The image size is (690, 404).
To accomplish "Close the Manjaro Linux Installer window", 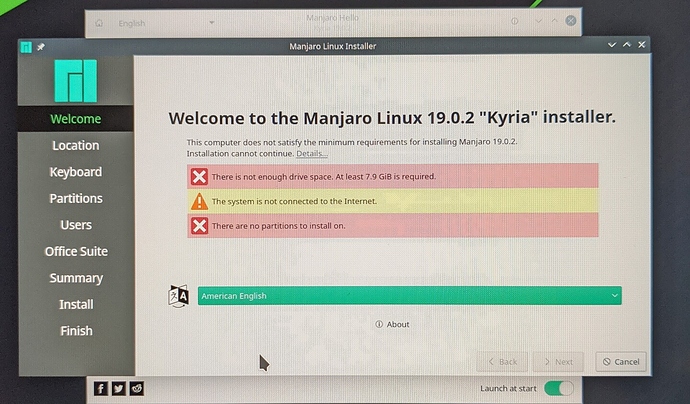I will (642, 45).
